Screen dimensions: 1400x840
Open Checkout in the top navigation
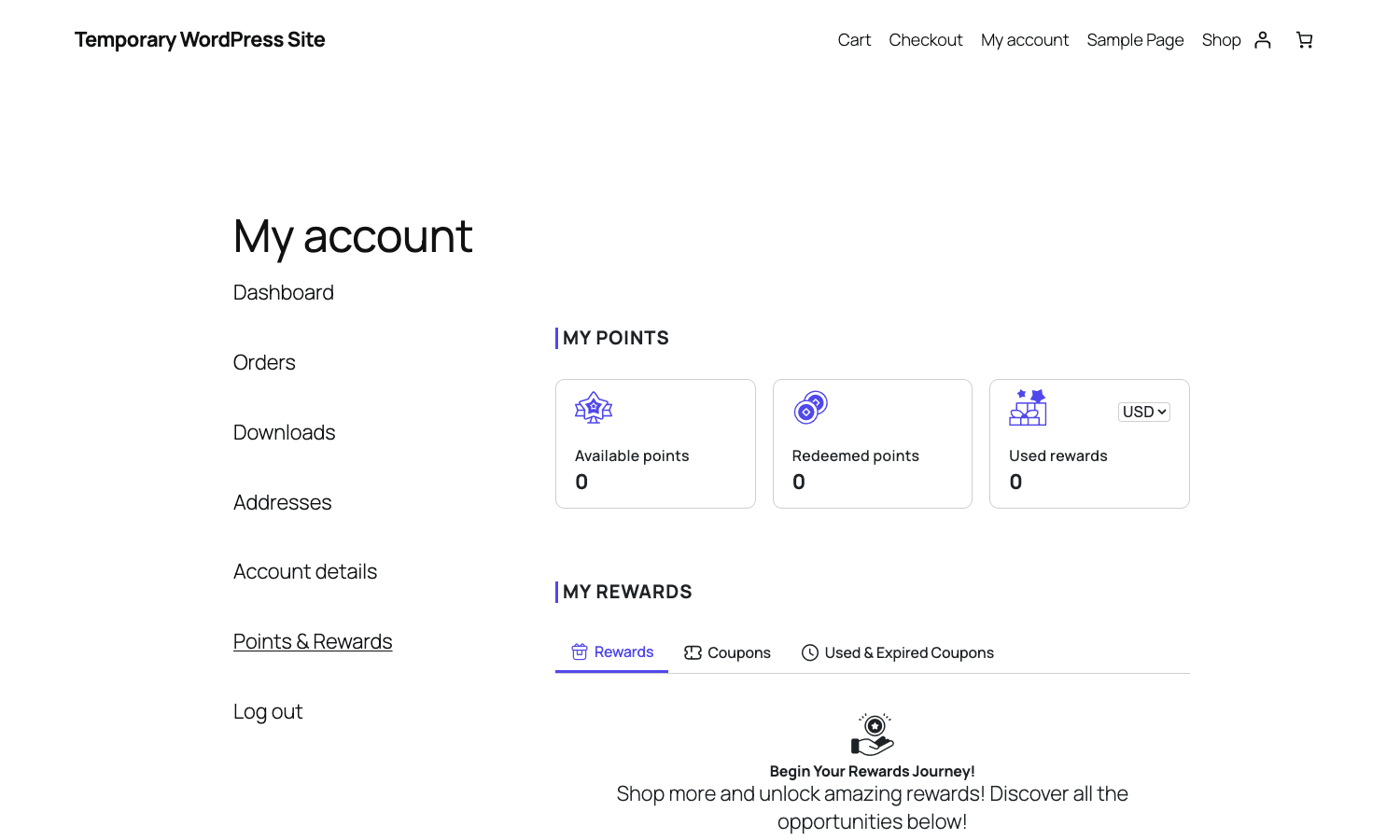coord(926,40)
